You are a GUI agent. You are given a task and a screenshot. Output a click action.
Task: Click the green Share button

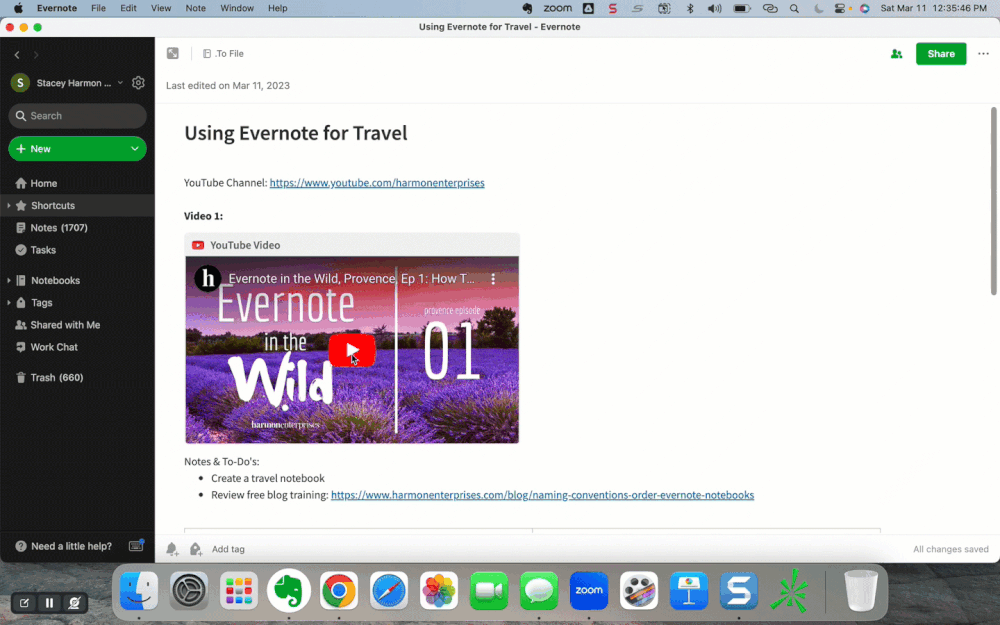[x=941, y=54]
